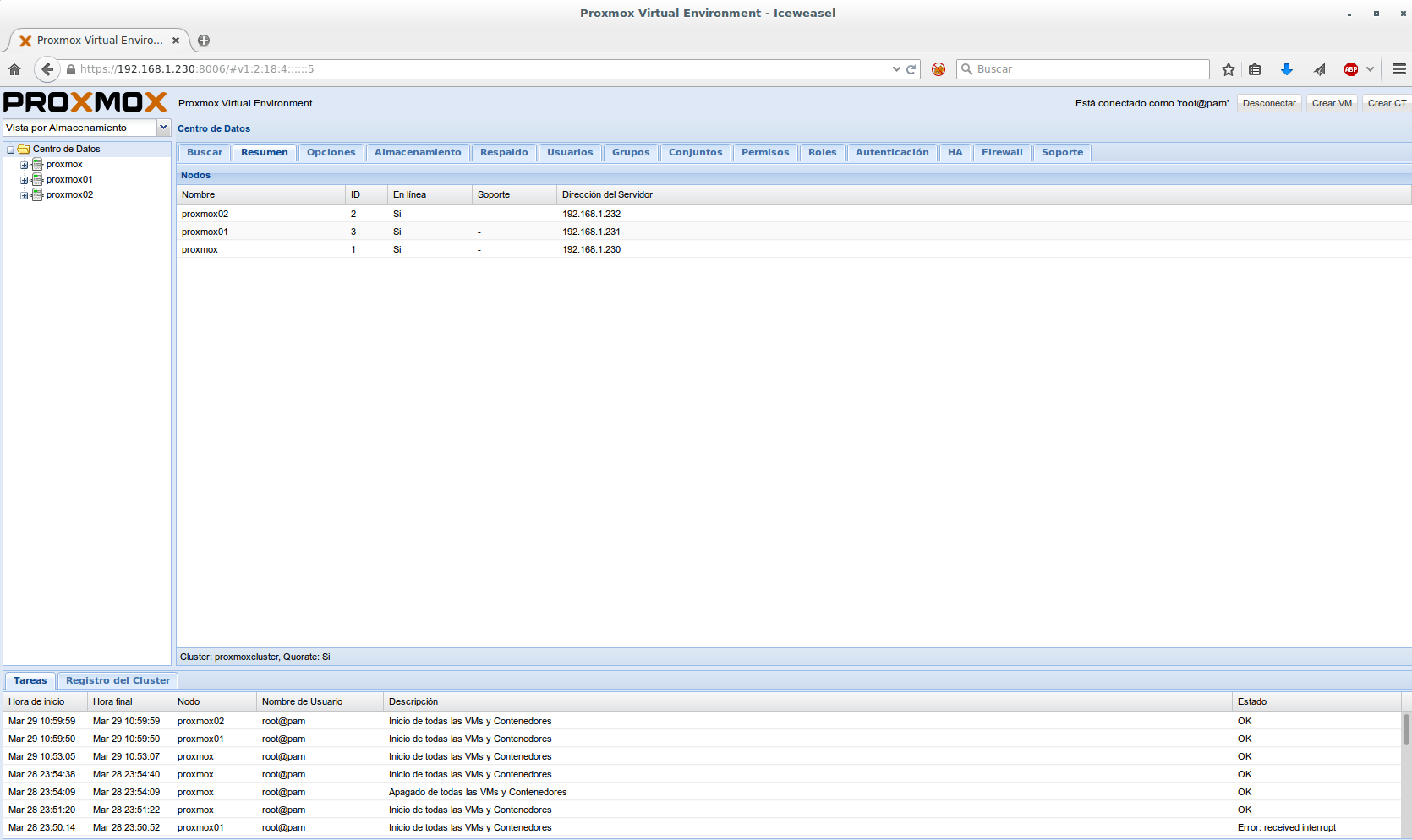Switch to Registro del Cluster tab
This screenshot has height=840, width=1412.
click(x=118, y=680)
